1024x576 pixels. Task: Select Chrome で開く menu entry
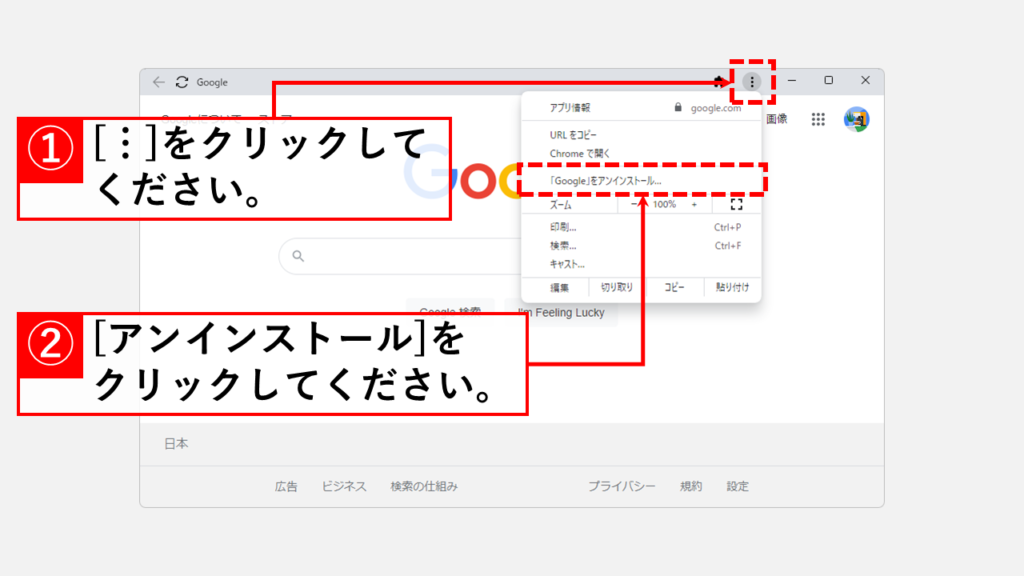click(x=580, y=153)
